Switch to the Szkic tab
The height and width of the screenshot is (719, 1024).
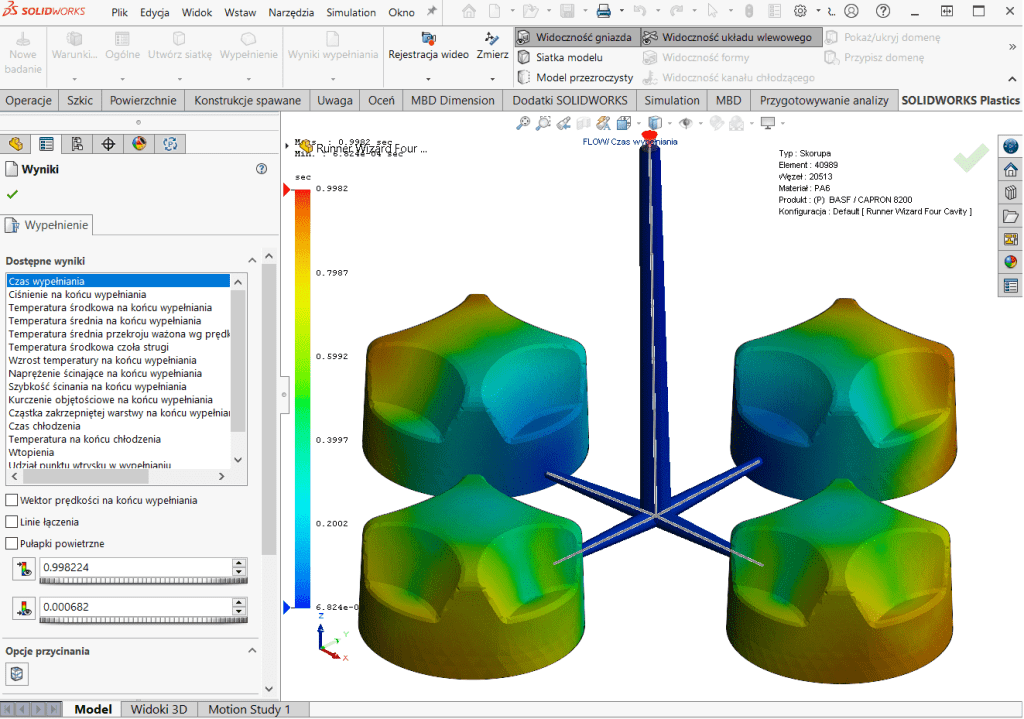click(x=80, y=101)
